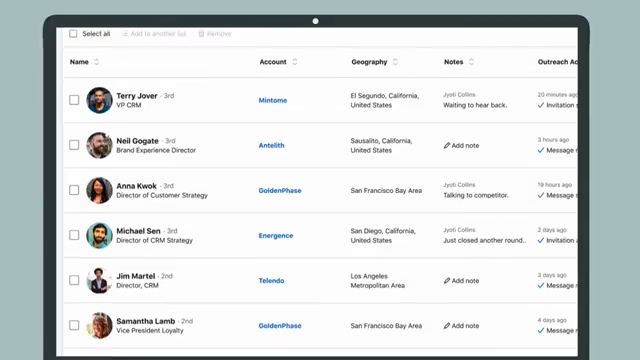
Task: Click Anna Kwok's profile photo
Action: pyautogui.click(x=99, y=190)
